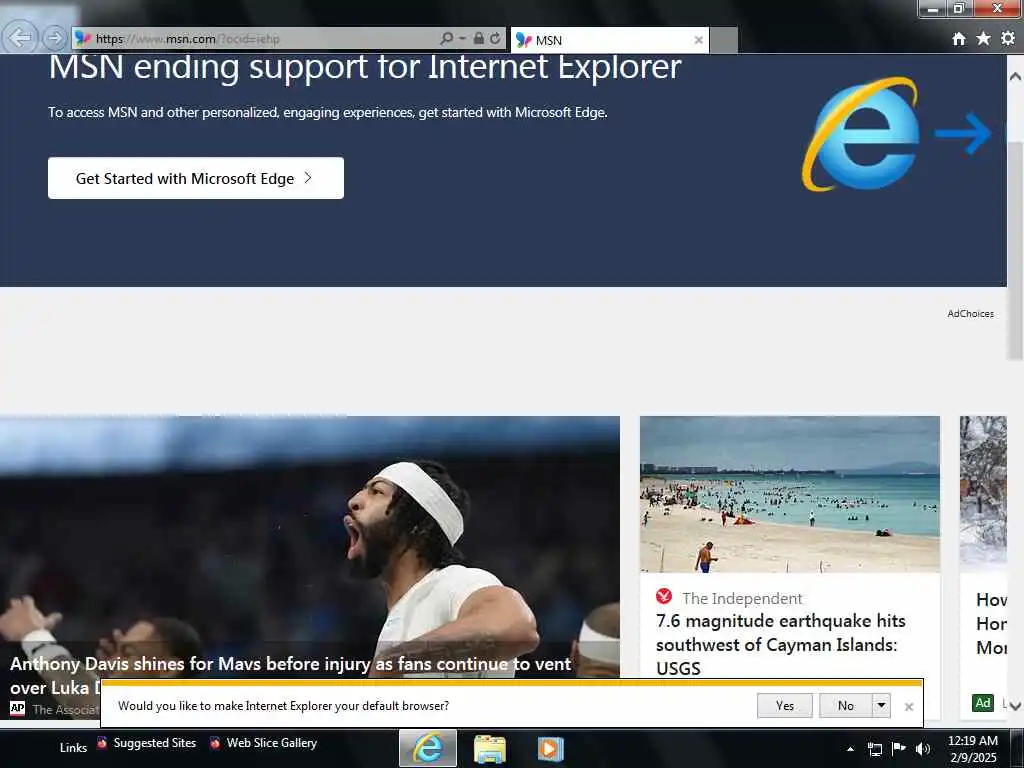1024x768 pixels.
Task: Open the Tools gear menu
Action: [x=1008, y=39]
